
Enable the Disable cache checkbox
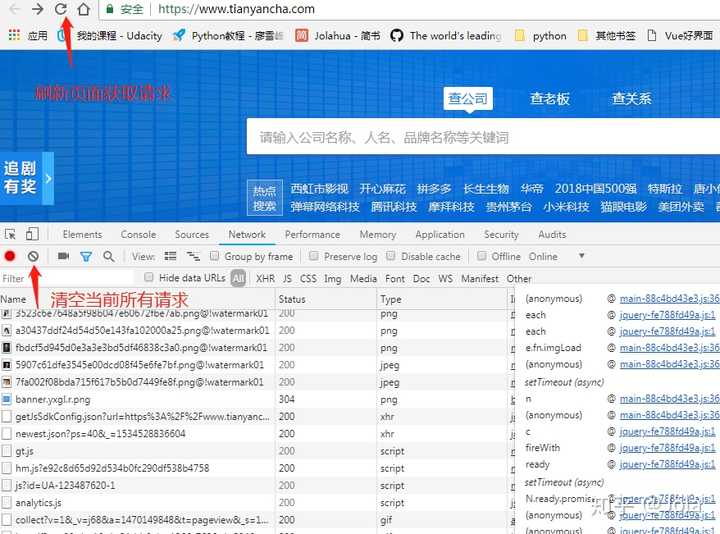[391, 256]
